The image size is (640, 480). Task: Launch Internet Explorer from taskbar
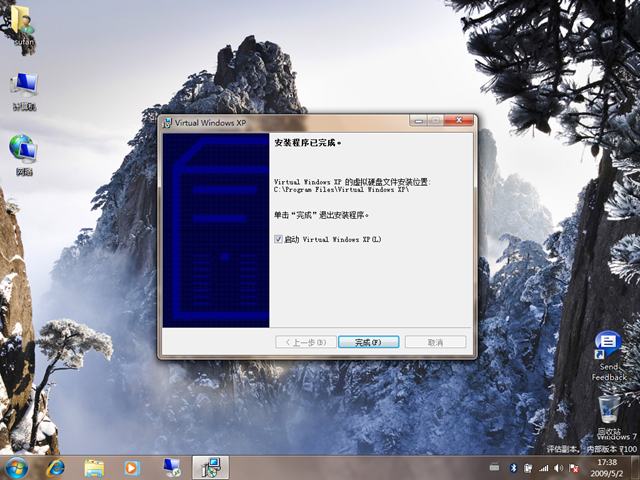tap(56, 468)
